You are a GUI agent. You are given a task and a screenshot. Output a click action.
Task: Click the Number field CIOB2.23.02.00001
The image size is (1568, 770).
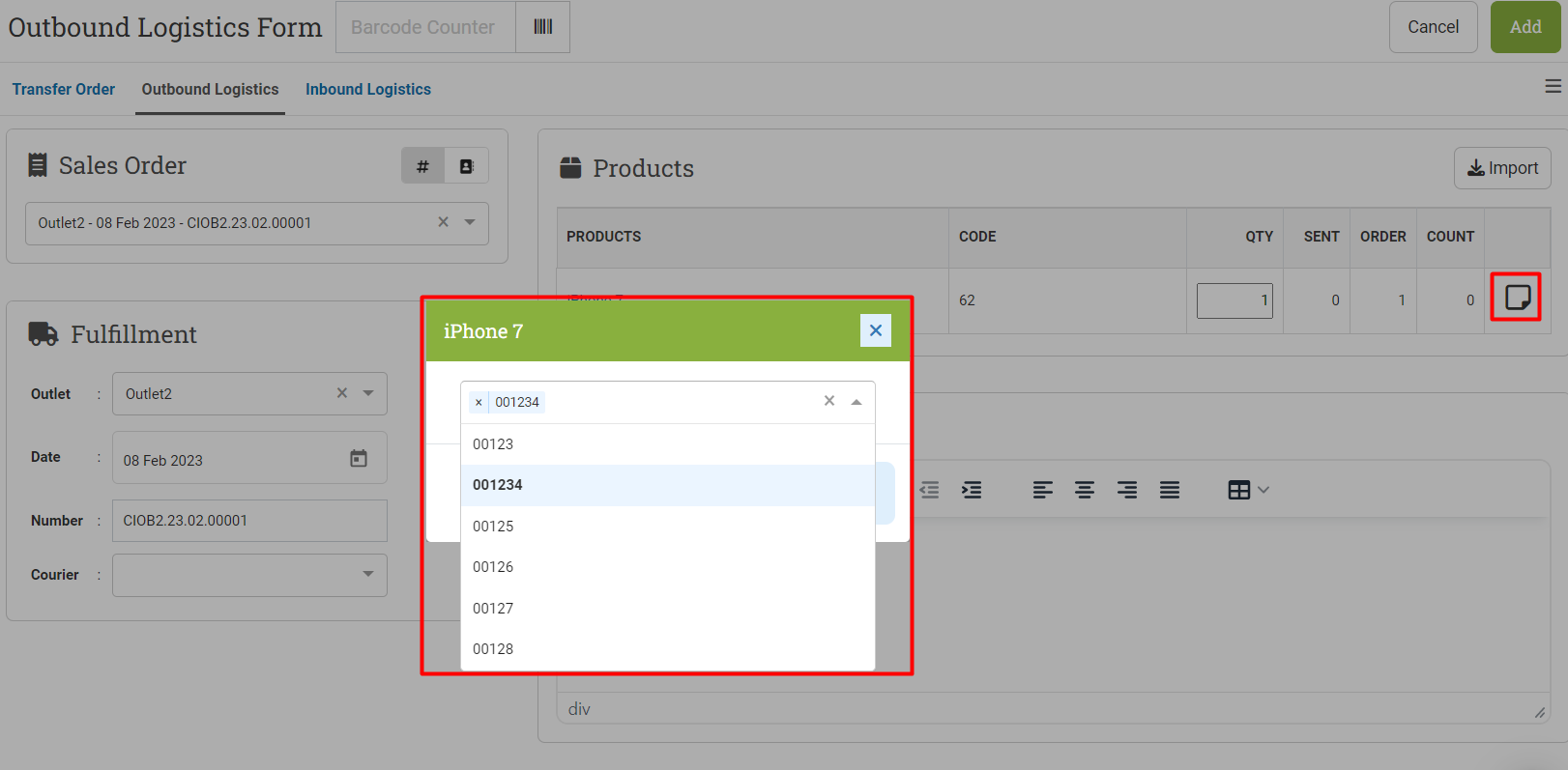(x=249, y=521)
